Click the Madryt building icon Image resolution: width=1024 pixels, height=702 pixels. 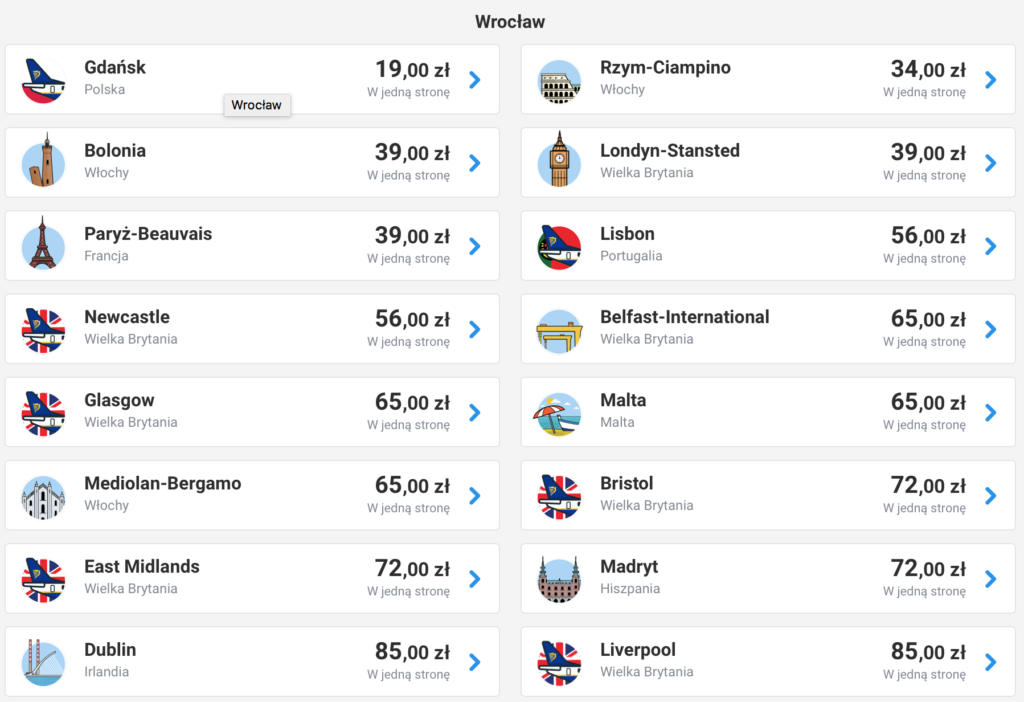[x=558, y=579]
